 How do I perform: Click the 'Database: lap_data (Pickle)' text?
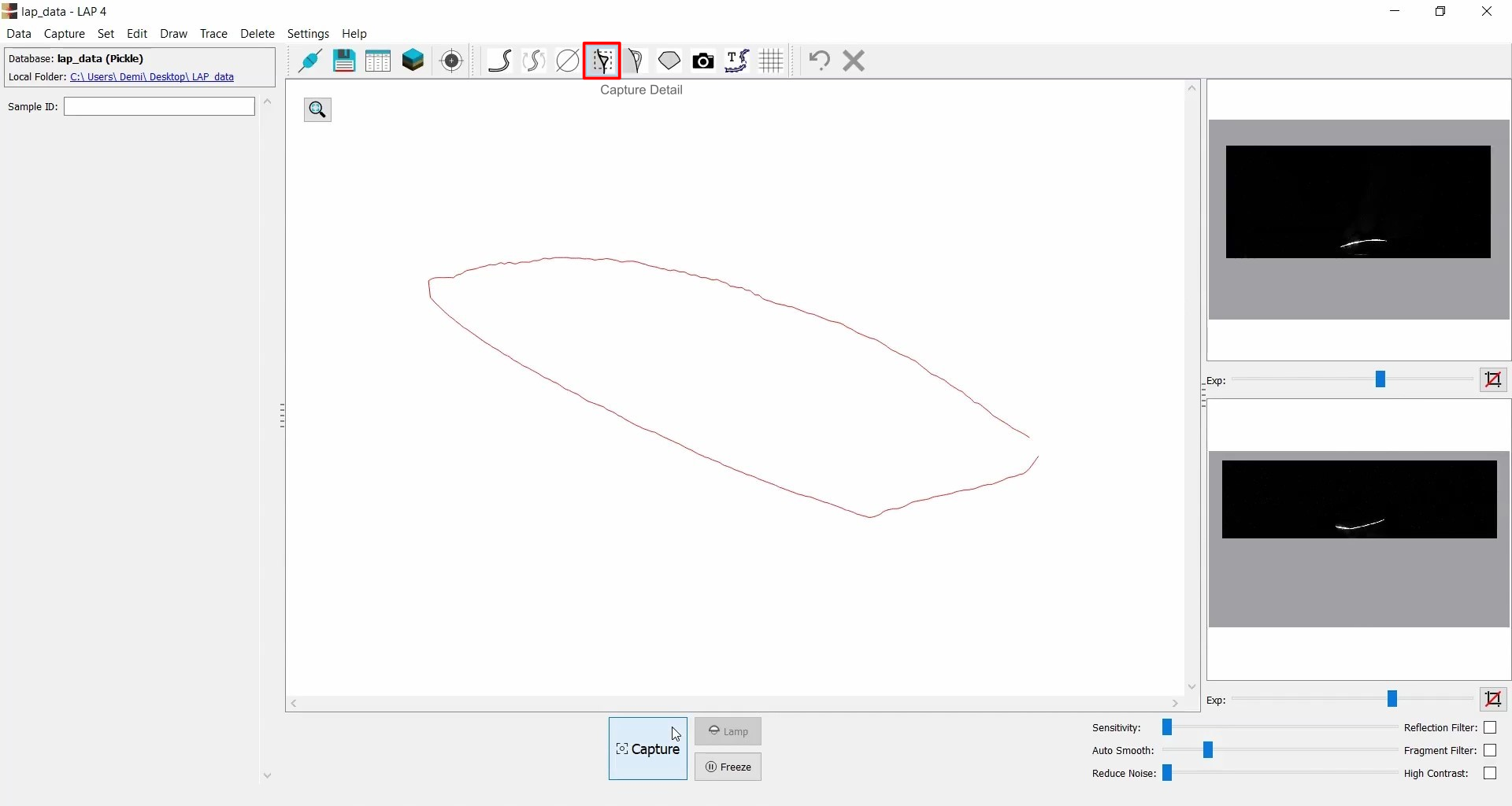coord(76,59)
